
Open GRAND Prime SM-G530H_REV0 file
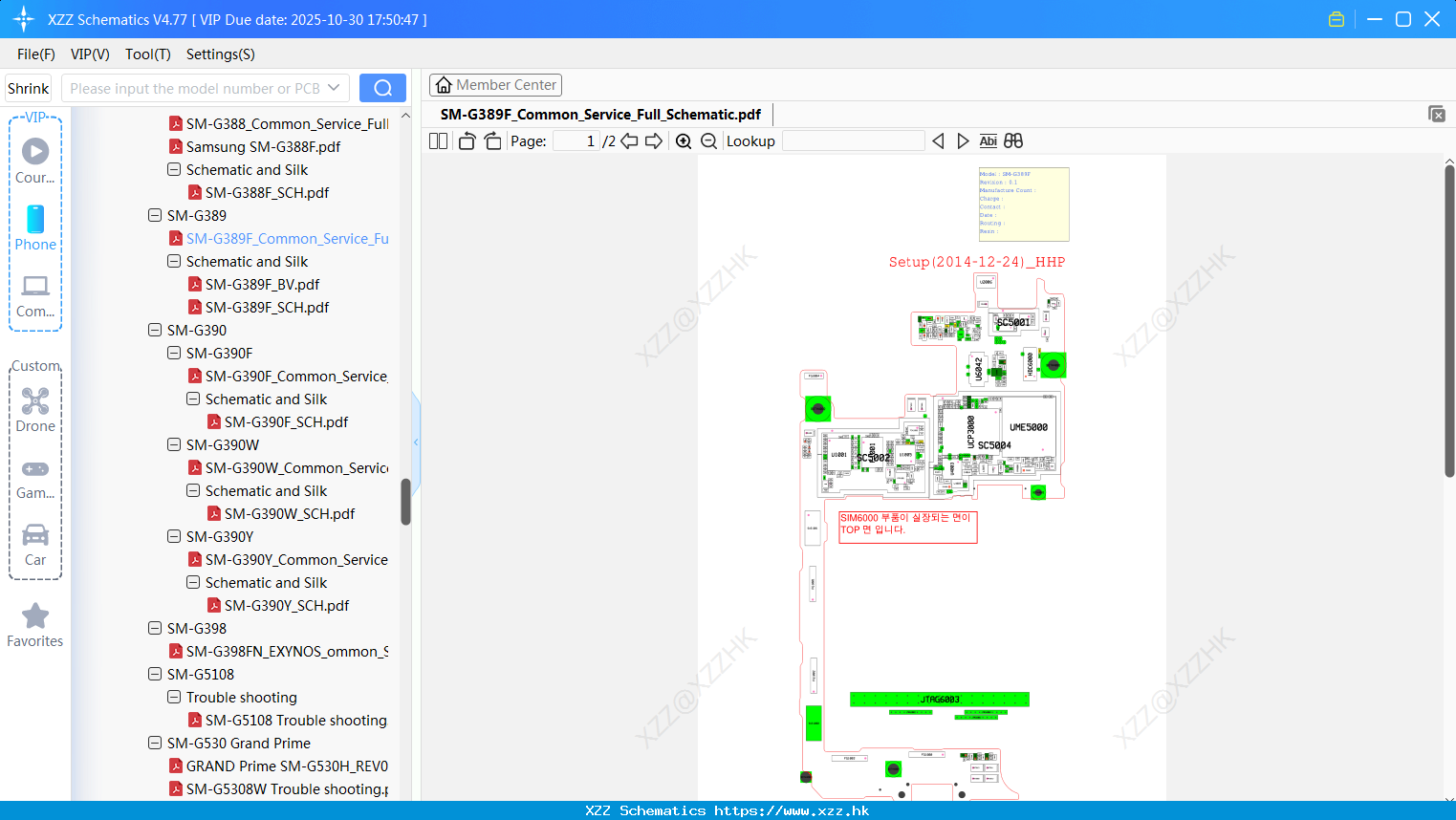point(278,766)
